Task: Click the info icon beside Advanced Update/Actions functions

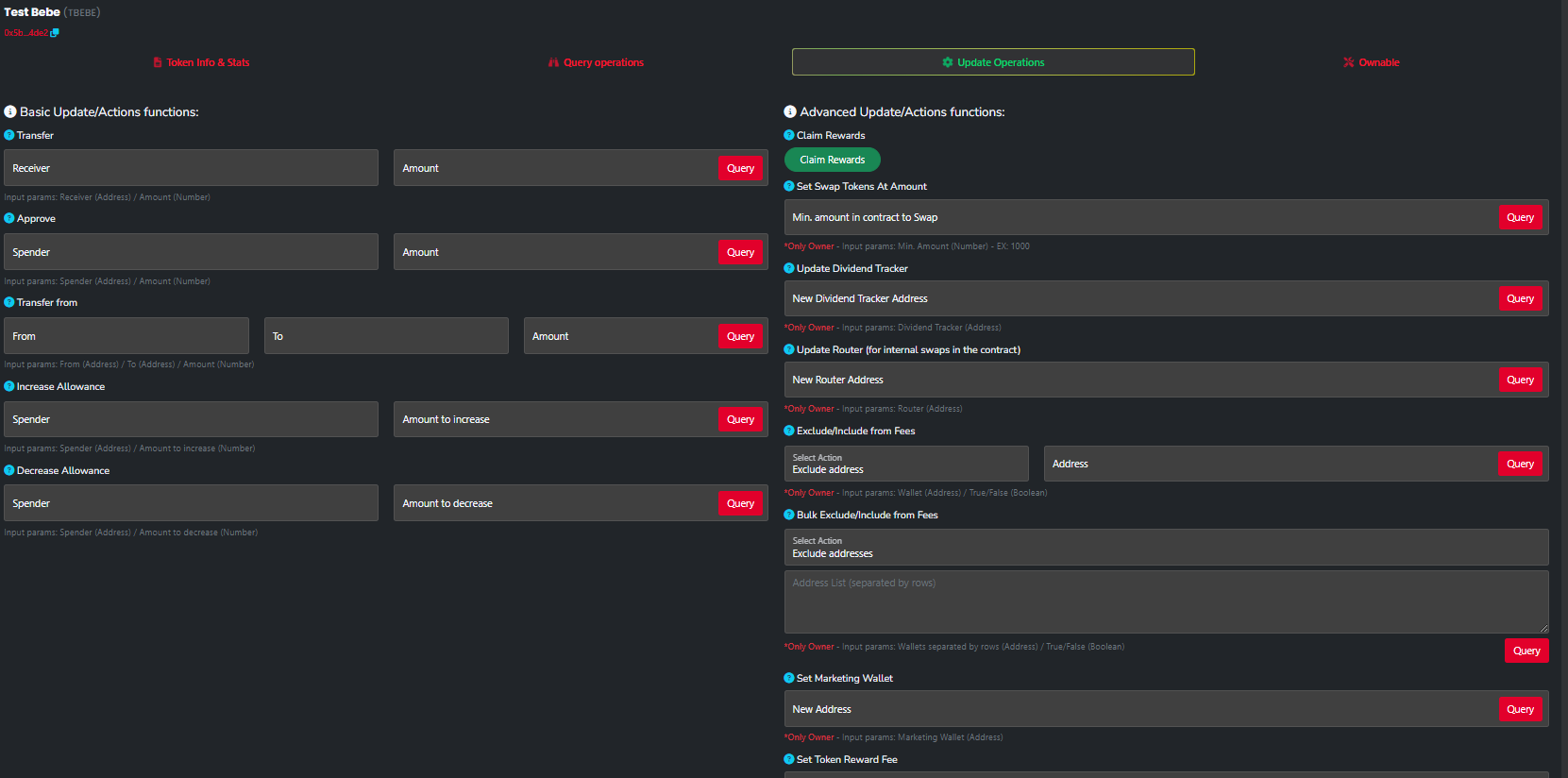Action: click(790, 111)
